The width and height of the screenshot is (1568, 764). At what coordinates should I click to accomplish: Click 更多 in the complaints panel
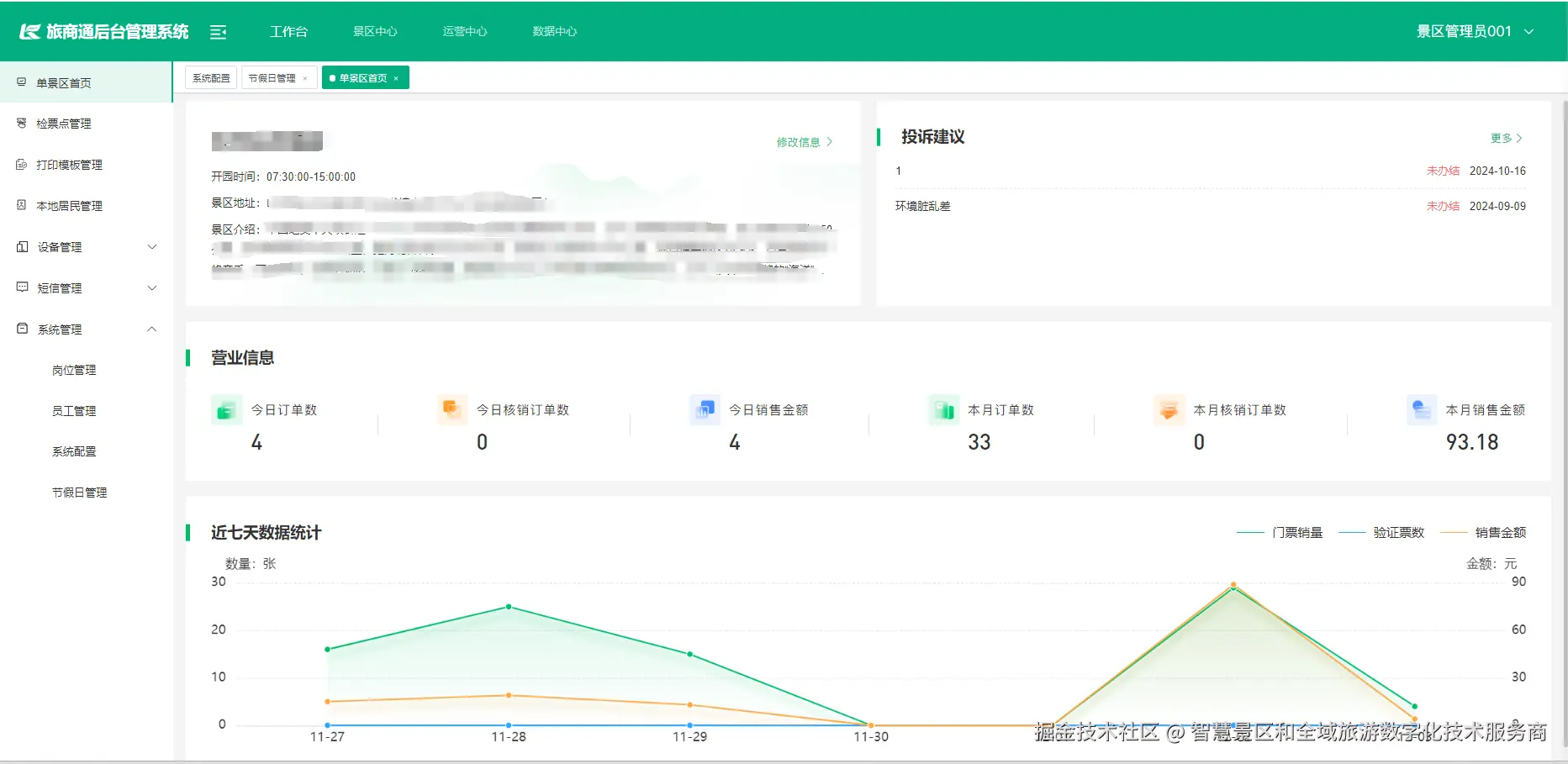tap(1503, 138)
